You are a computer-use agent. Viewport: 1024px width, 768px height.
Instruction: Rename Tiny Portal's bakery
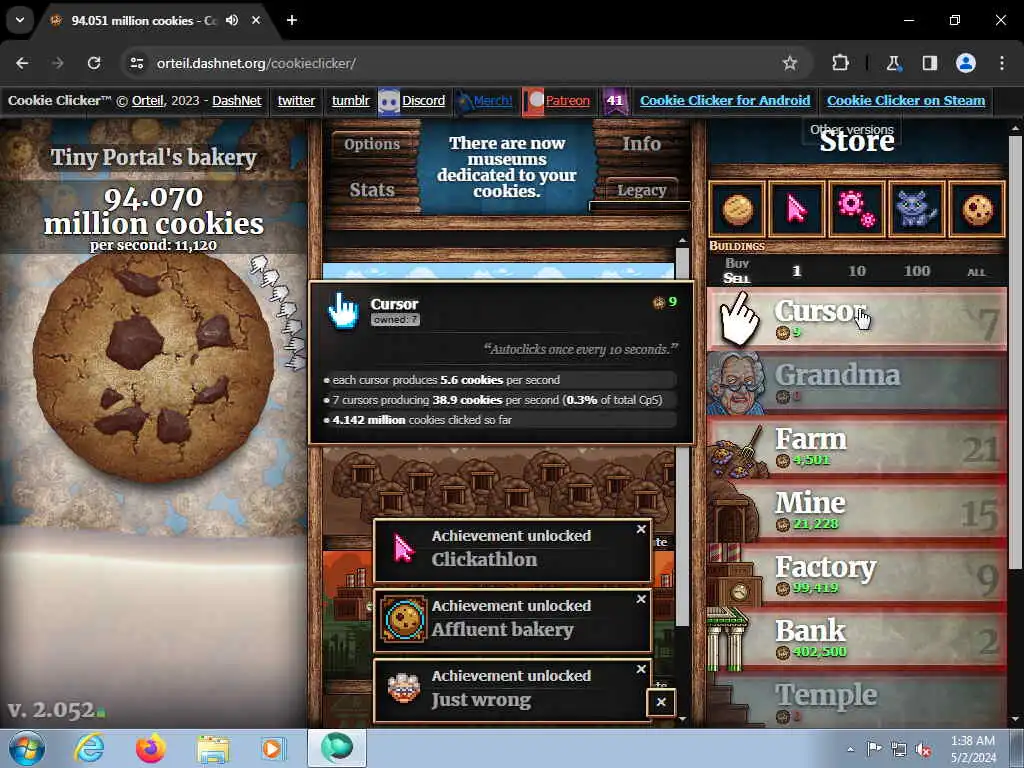(153, 157)
